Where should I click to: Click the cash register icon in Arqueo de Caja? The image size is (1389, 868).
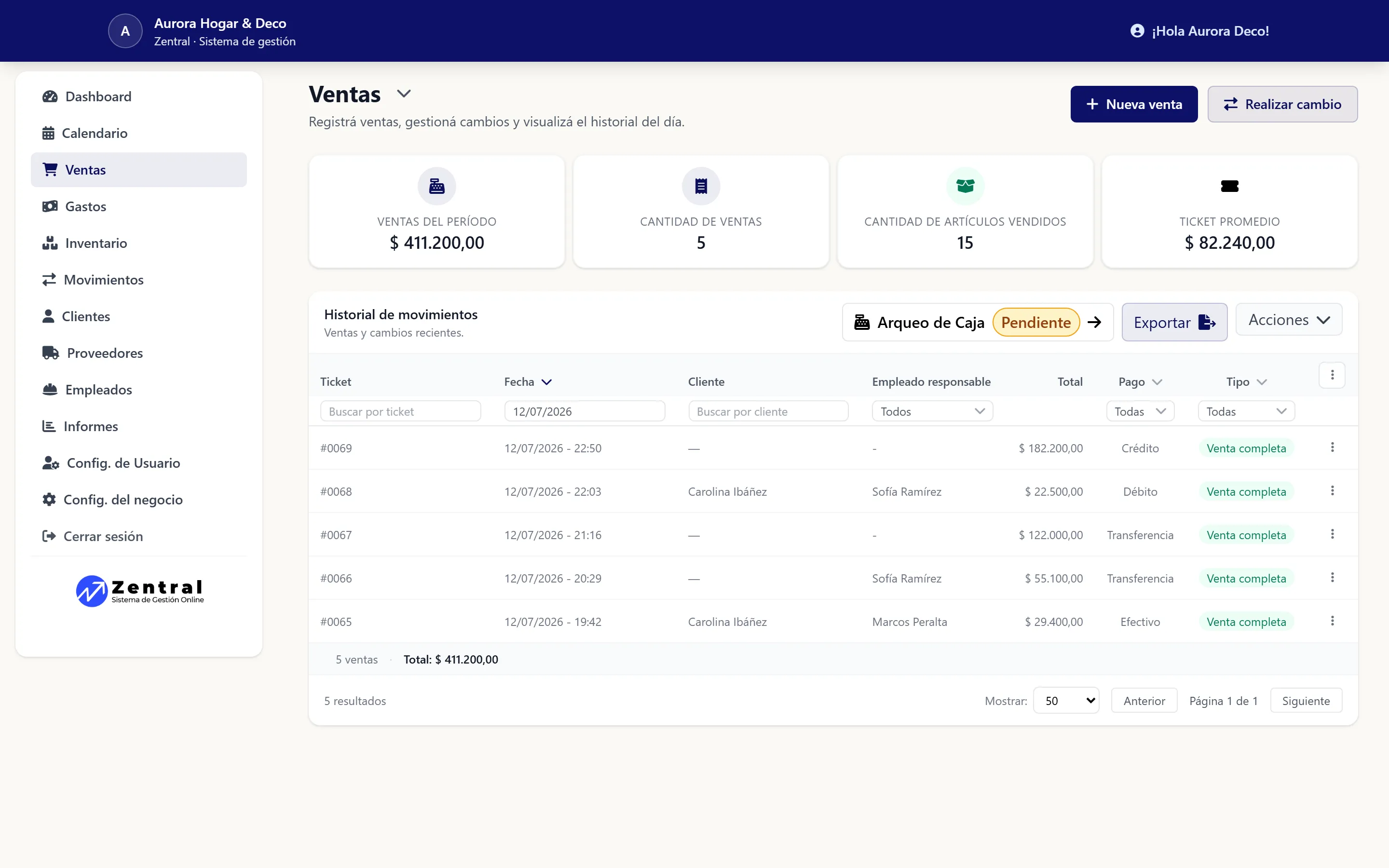click(862, 322)
